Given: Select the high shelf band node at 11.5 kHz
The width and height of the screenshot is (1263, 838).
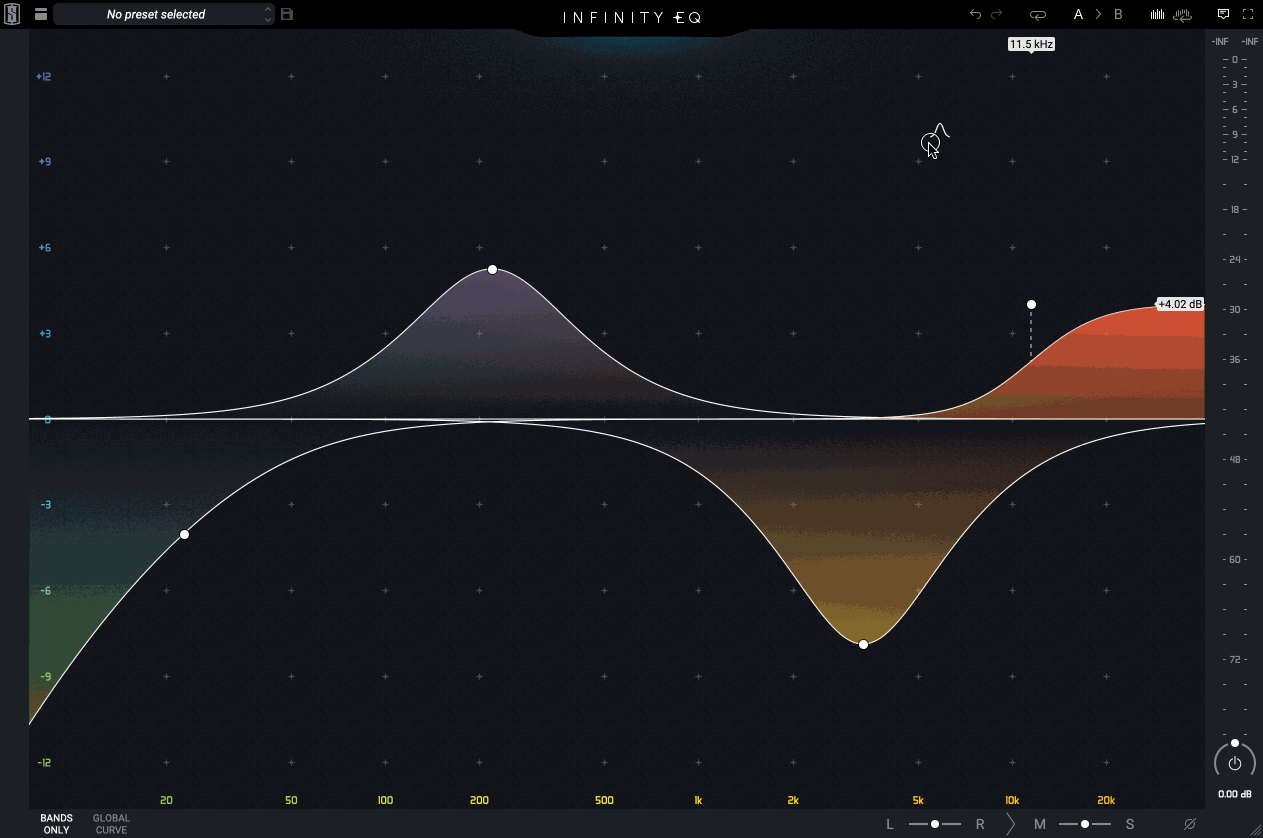Looking at the screenshot, I should point(1031,304).
